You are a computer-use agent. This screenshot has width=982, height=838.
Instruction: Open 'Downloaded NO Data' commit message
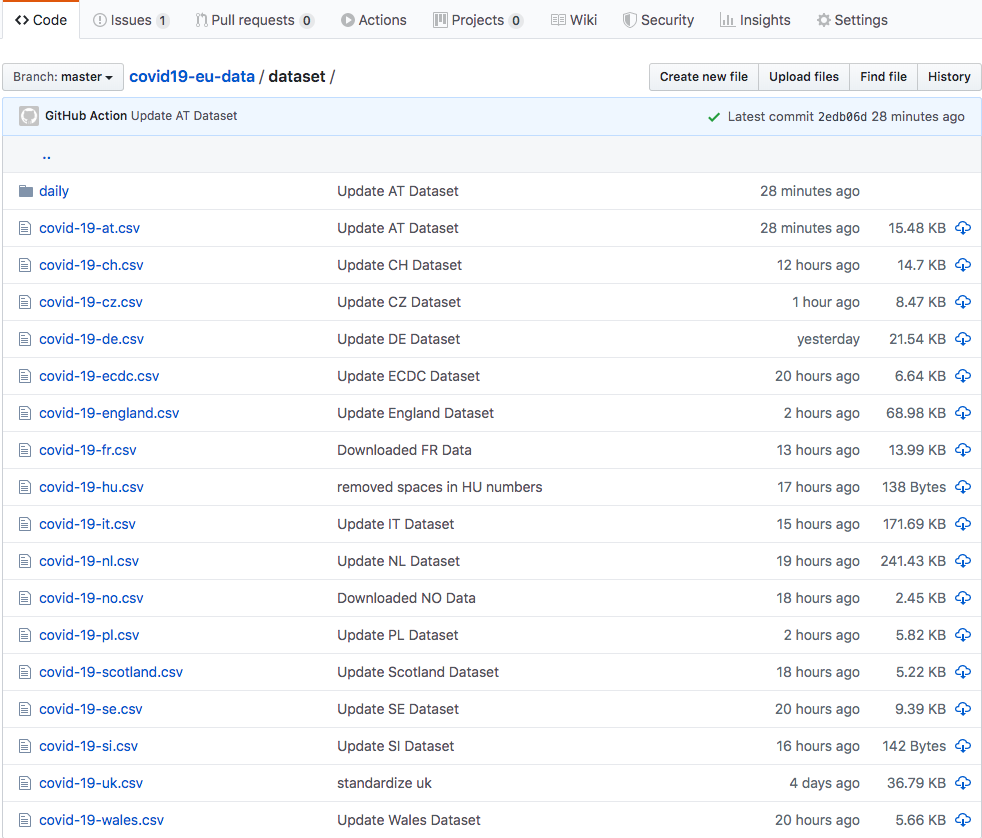pos(406,597)
